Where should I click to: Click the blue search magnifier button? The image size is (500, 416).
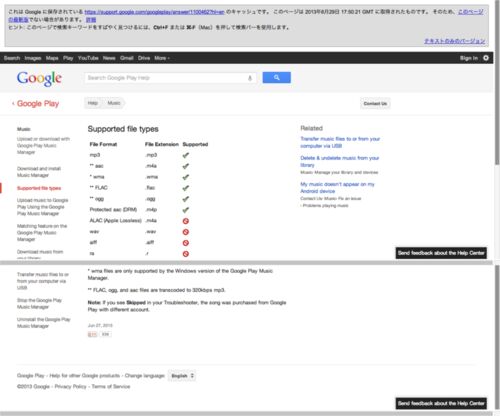(276, 77)
